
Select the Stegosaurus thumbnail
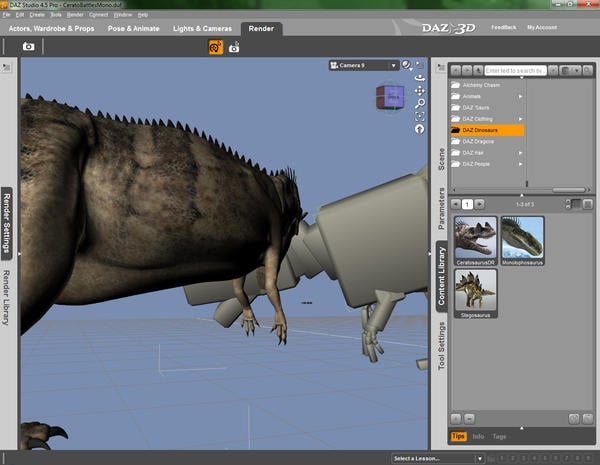475,289
